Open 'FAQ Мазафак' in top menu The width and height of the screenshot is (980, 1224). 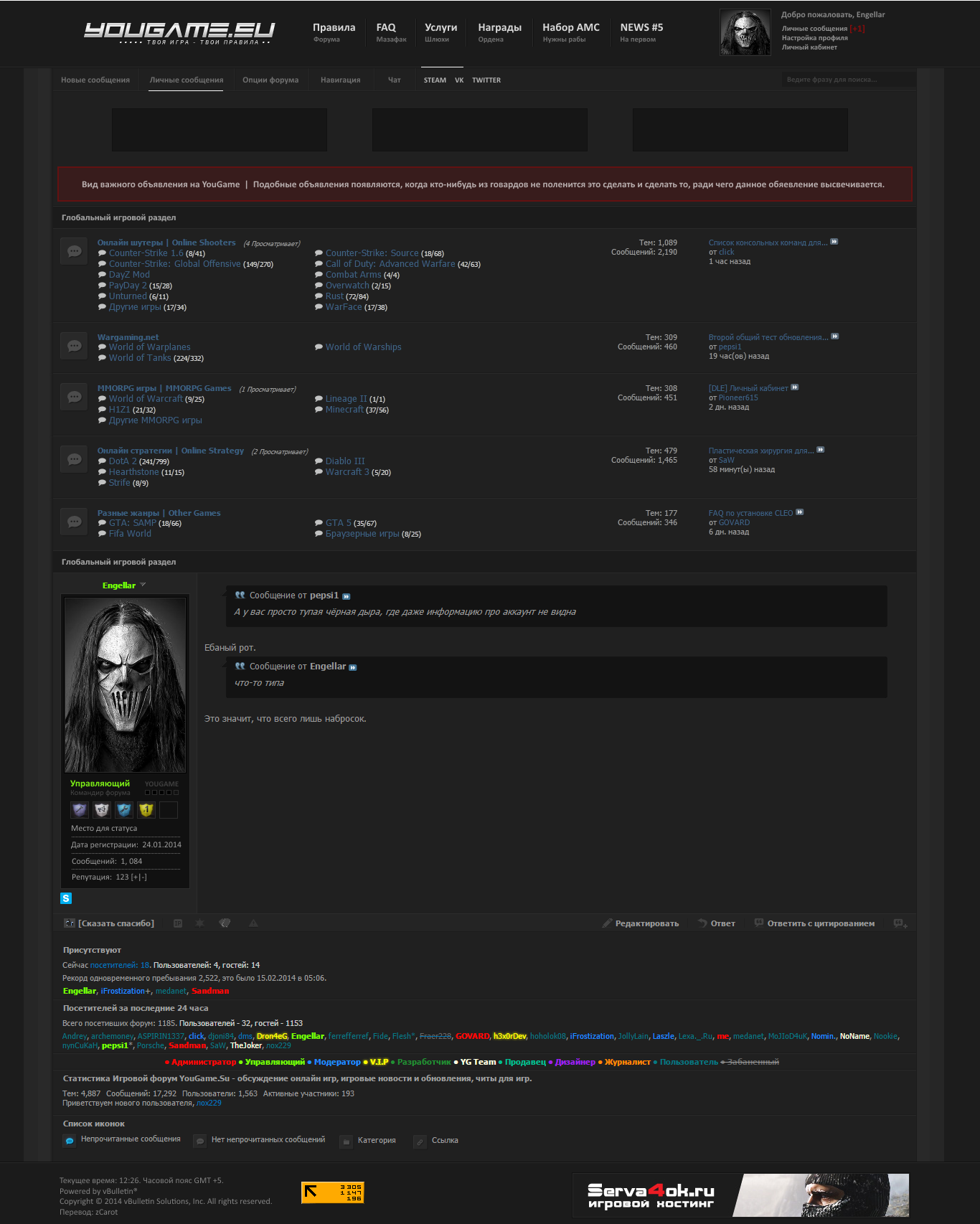[391, 32]
